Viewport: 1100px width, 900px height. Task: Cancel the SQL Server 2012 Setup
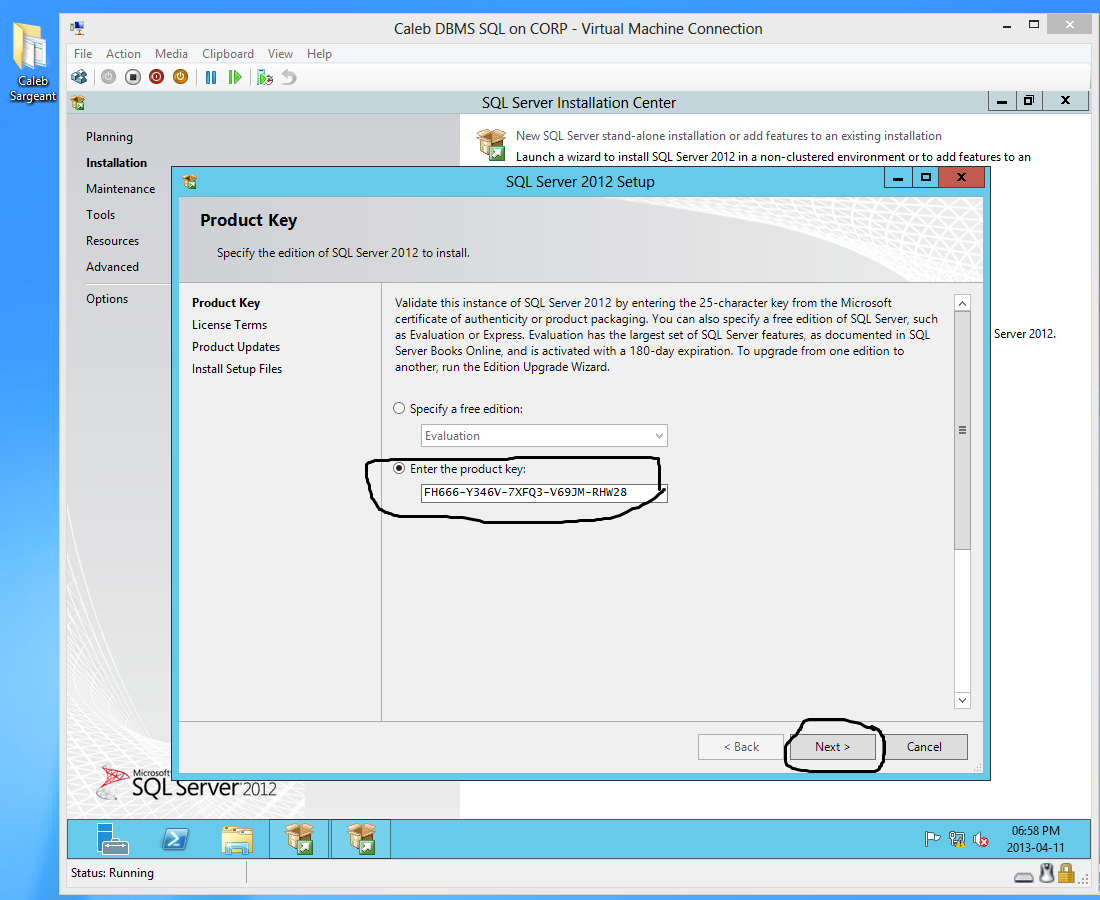click(924, 747)
